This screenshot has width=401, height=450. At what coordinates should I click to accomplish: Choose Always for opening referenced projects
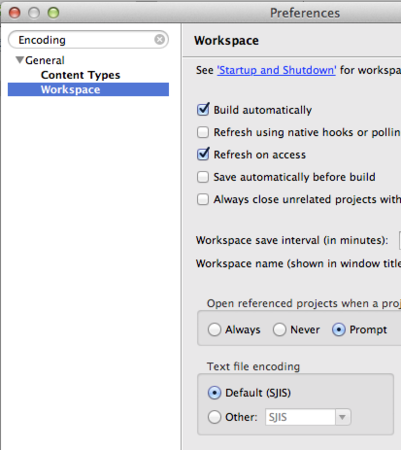214,330
